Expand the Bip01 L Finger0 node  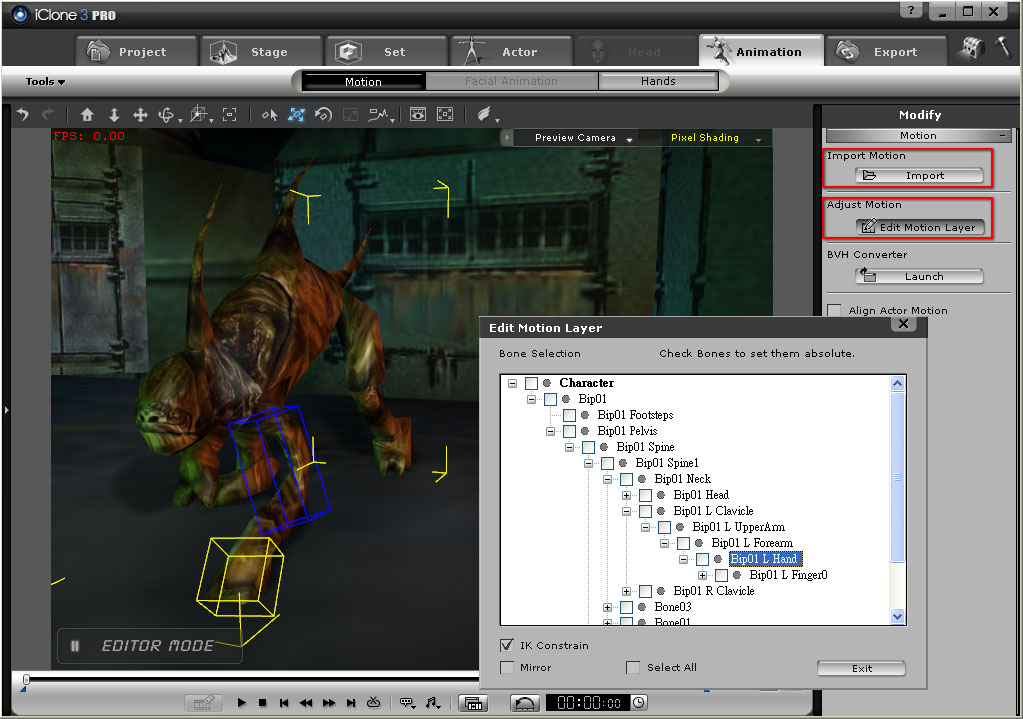703,575
